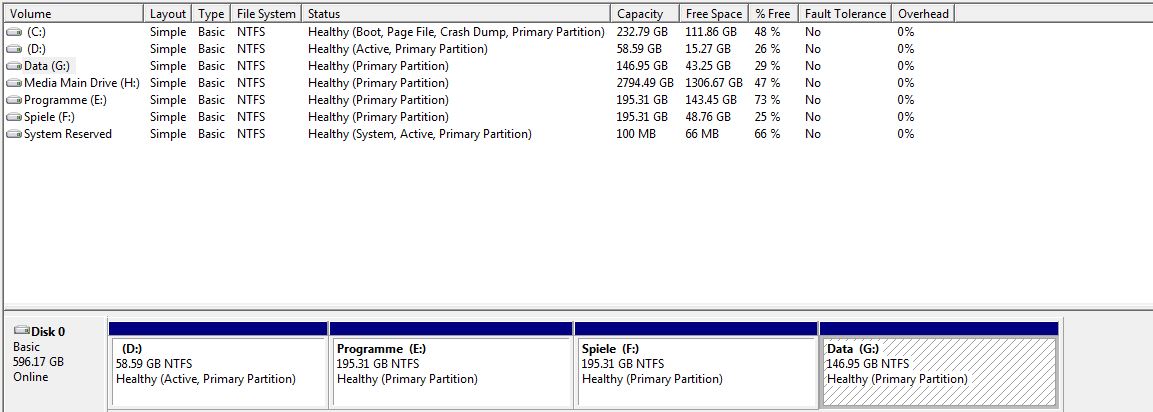
Task: Click the 48.76 GB free space value
Action: pyautogui.click(x=708, y=117)
